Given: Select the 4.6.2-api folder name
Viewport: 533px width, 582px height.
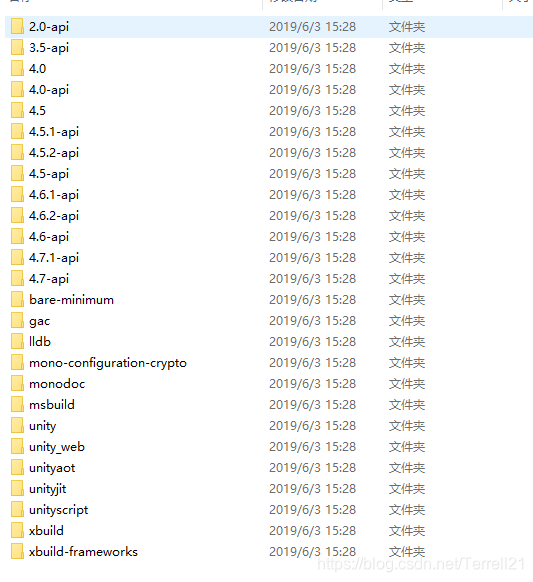Looking at the screenshot, I should pos(54,216).
